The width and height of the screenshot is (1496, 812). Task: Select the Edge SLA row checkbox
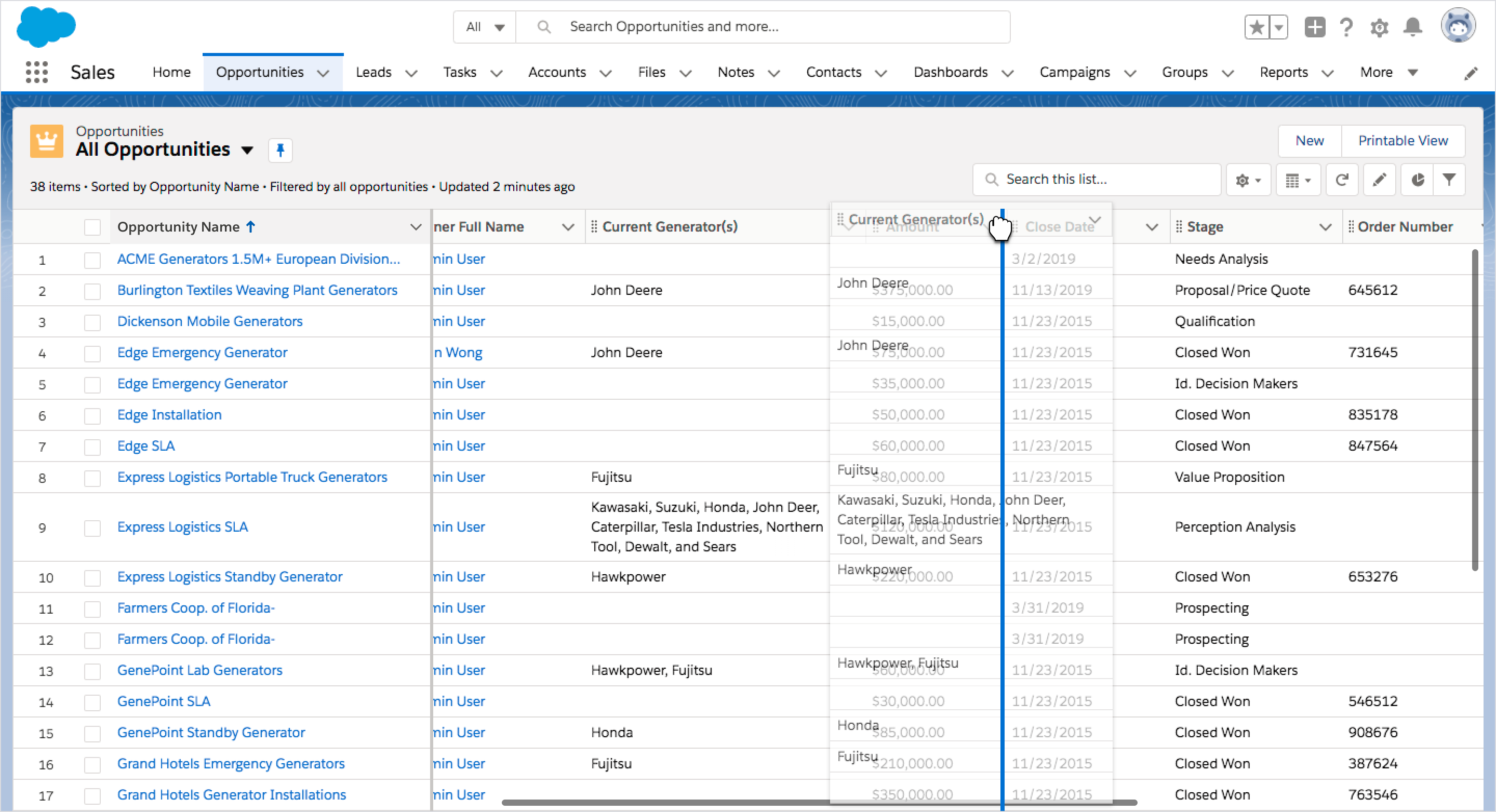click(92, 447)
